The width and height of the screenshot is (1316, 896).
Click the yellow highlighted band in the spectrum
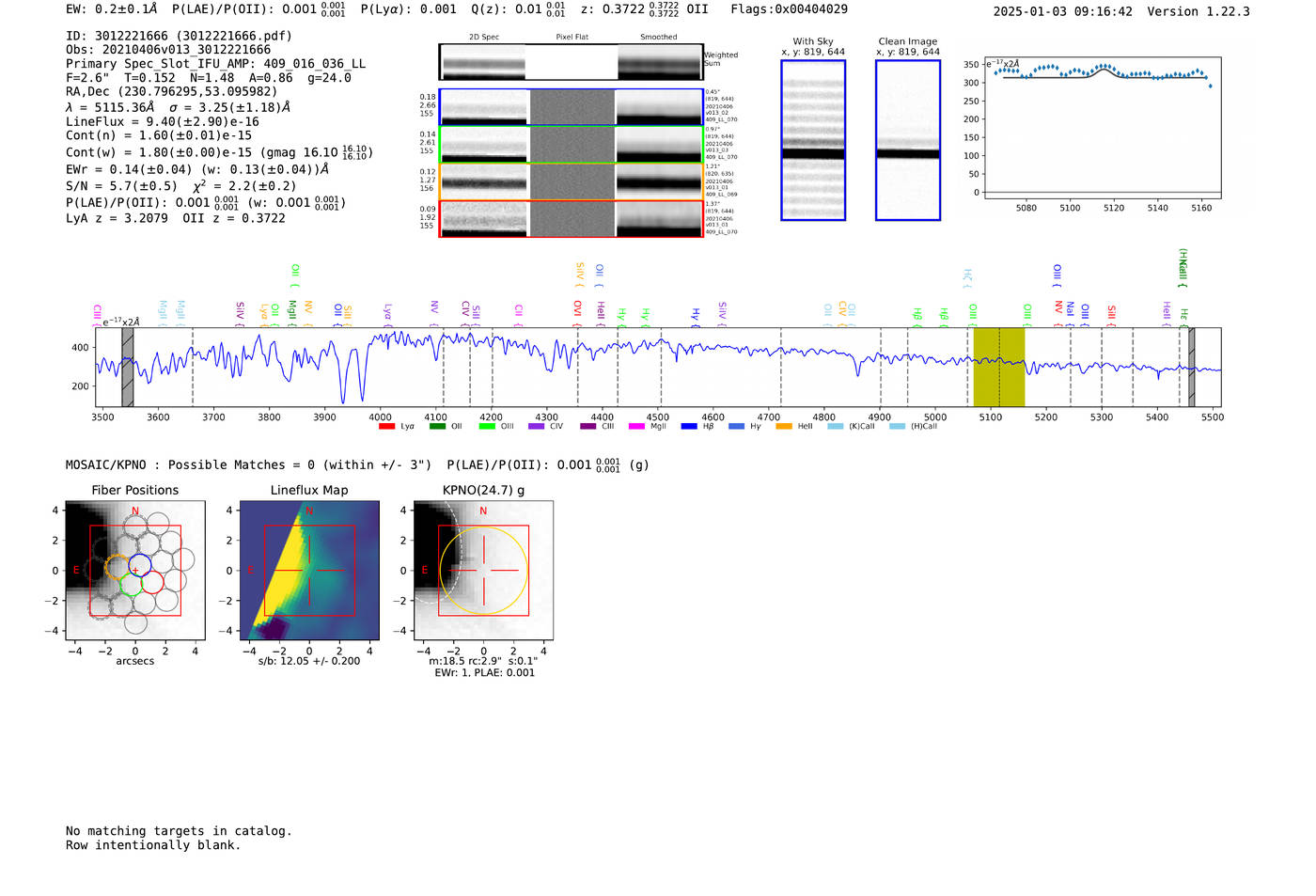[x=998, y=367]
